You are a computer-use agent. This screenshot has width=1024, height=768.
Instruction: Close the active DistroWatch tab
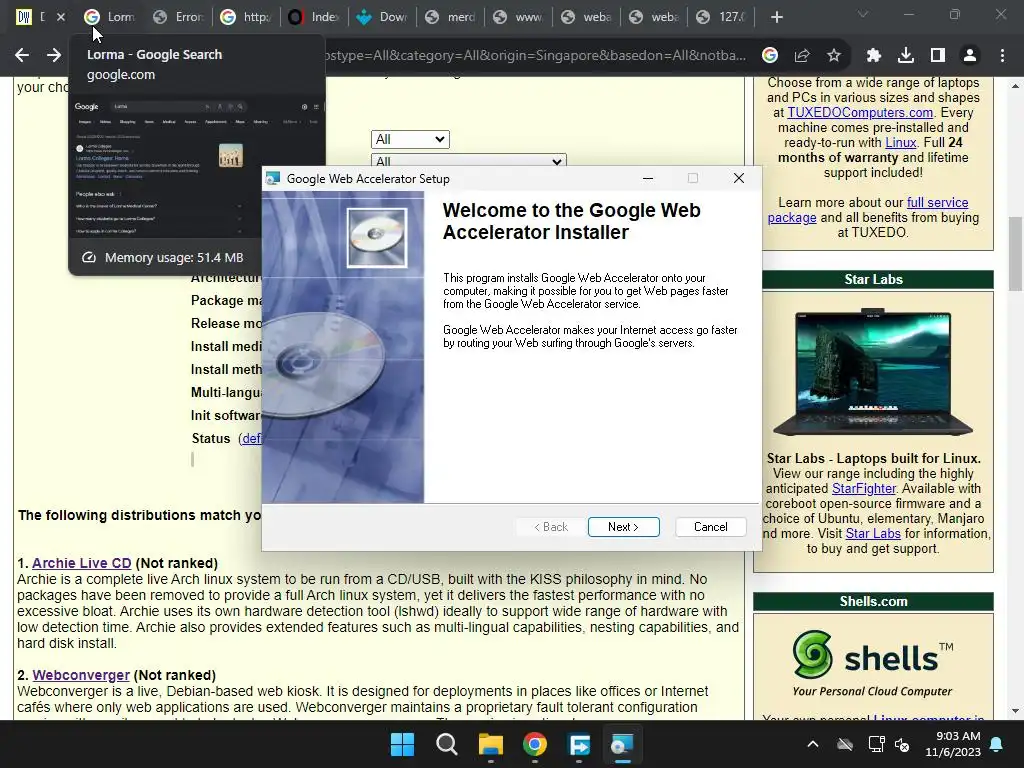[61, 17]
